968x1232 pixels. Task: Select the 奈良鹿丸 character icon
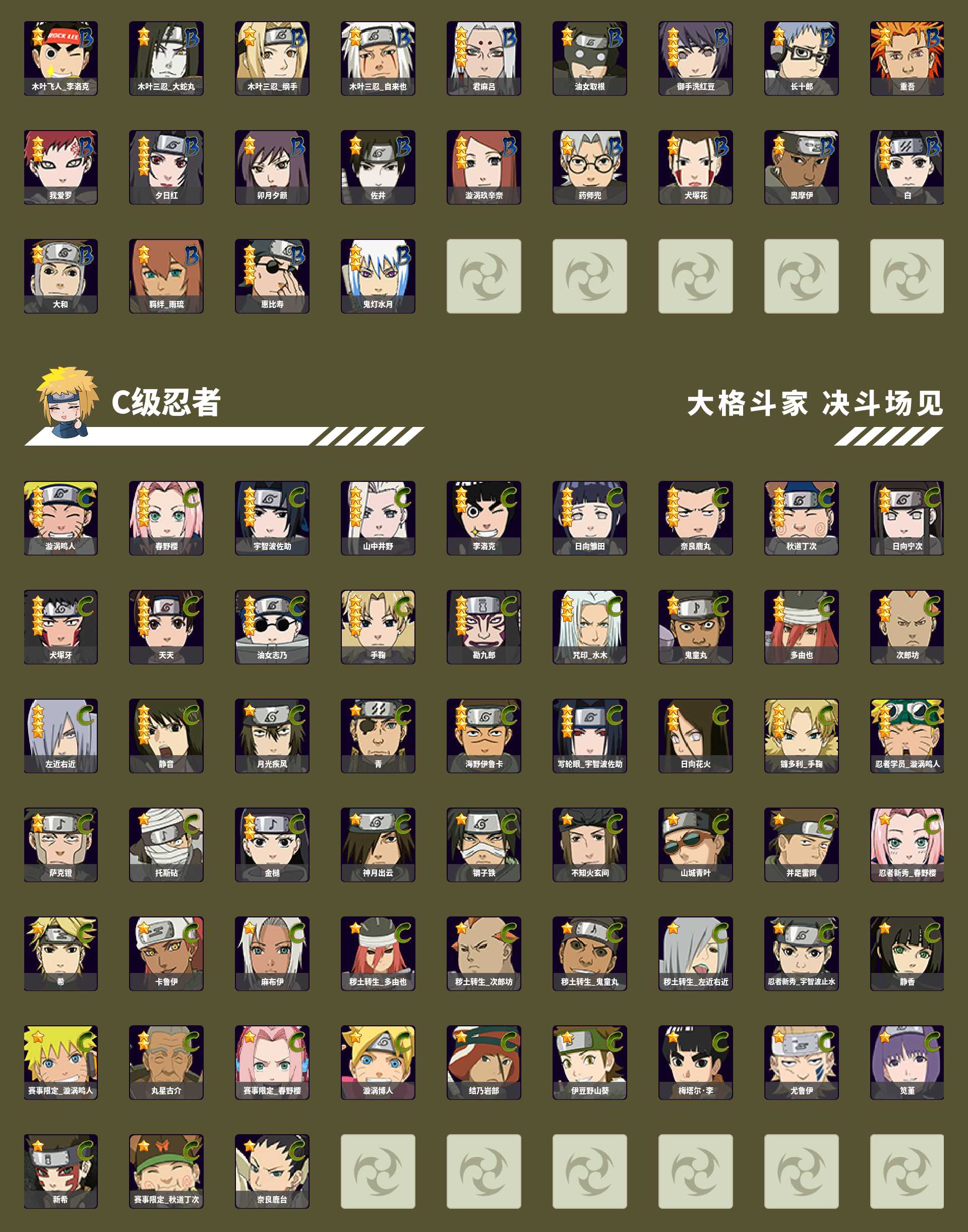coord(695,518)
